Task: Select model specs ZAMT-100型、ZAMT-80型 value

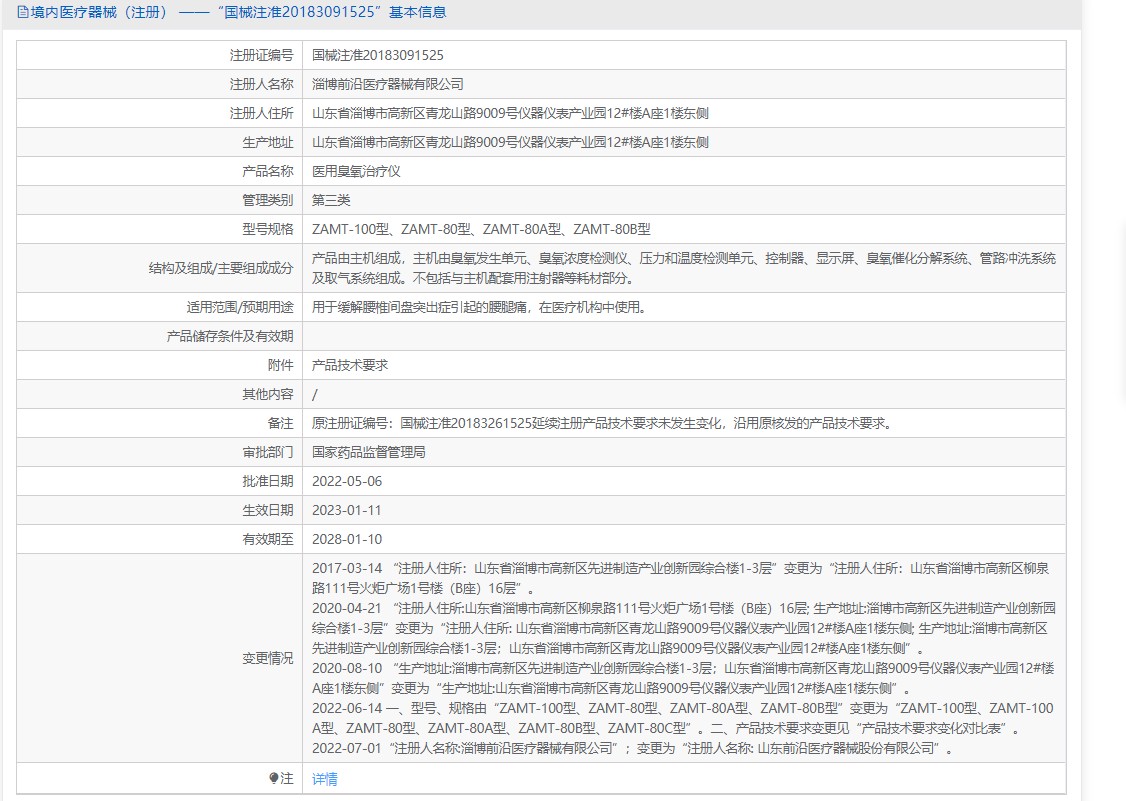Action: coord(481,229)
